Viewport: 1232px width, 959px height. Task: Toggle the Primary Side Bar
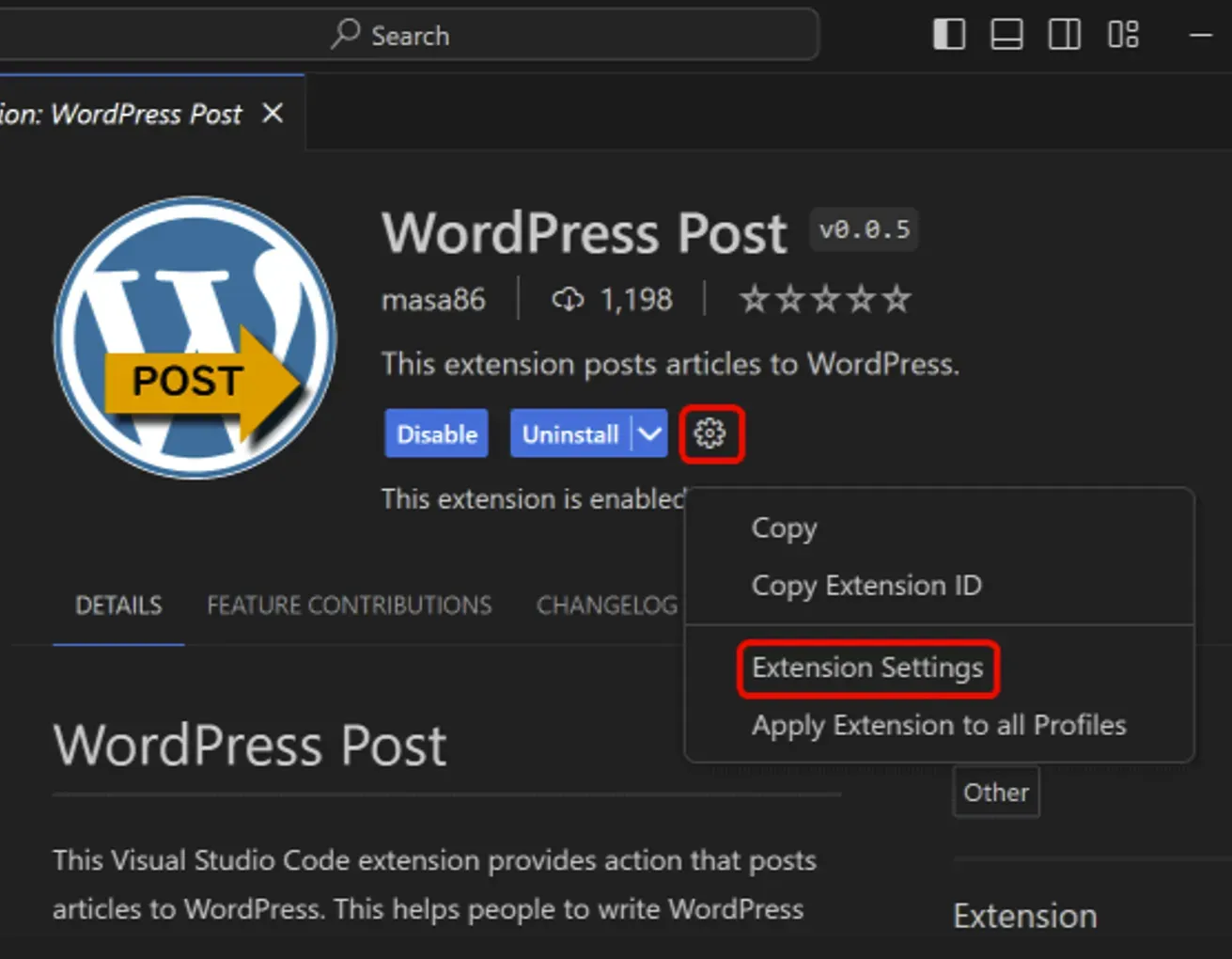(949, 34)
